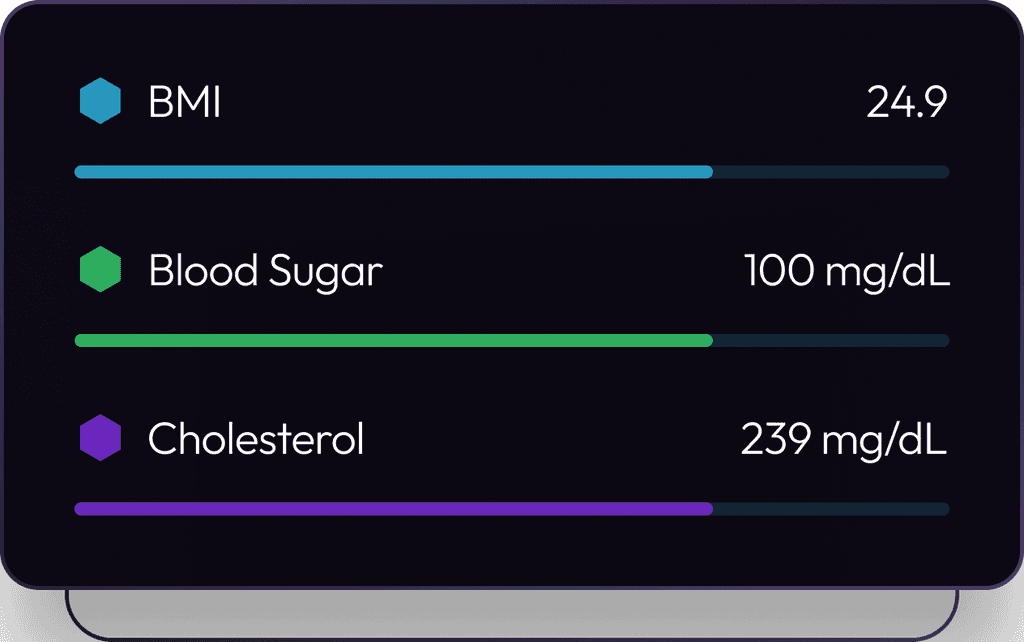Click unfilled dark part of Blood Sugar bar

pos(830,340)
